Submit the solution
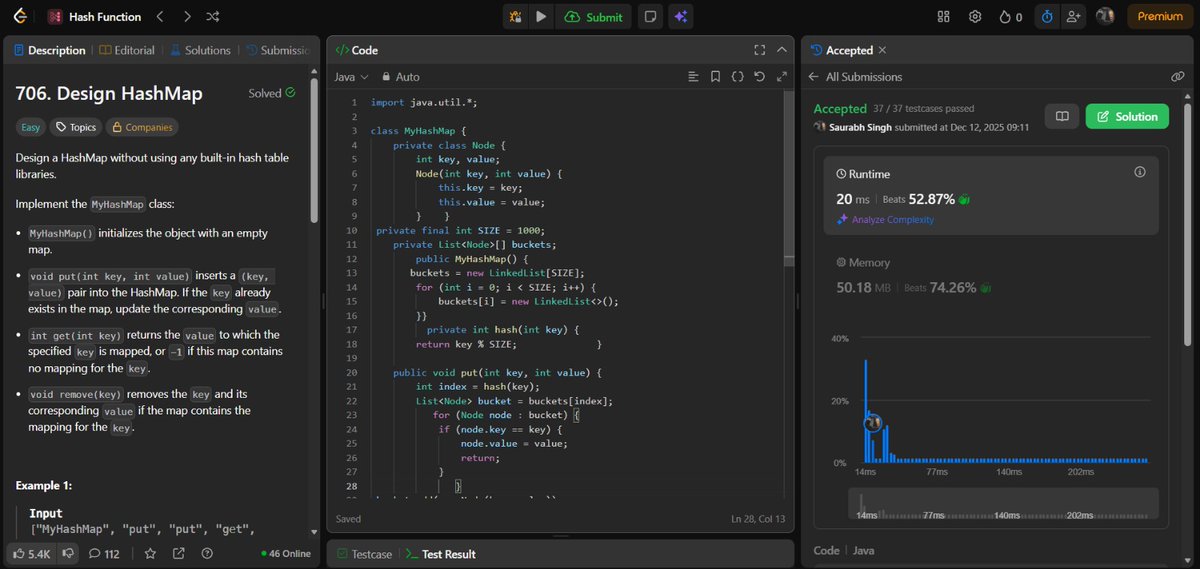Image resolution: width=1200 pixels, height=569 pixels. tap(594, 16)
